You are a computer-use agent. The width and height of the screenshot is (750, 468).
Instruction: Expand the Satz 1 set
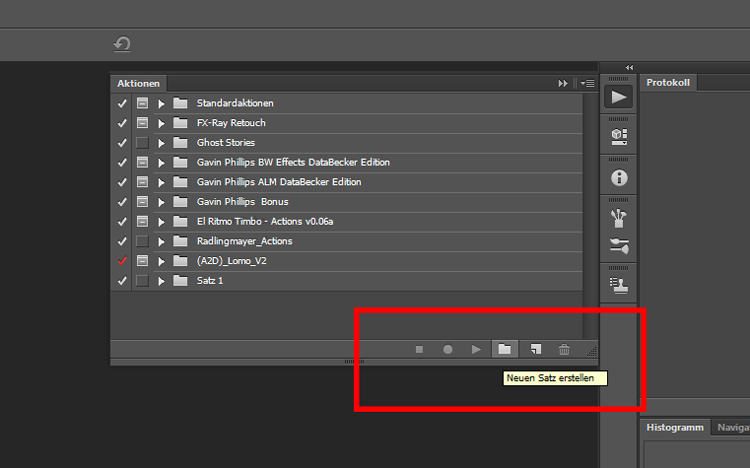pyautogui.click(x=161, y=281)
